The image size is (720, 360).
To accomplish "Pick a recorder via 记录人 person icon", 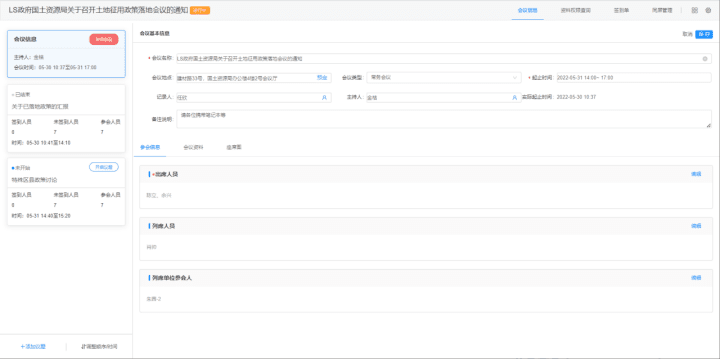I will (324, 97).
